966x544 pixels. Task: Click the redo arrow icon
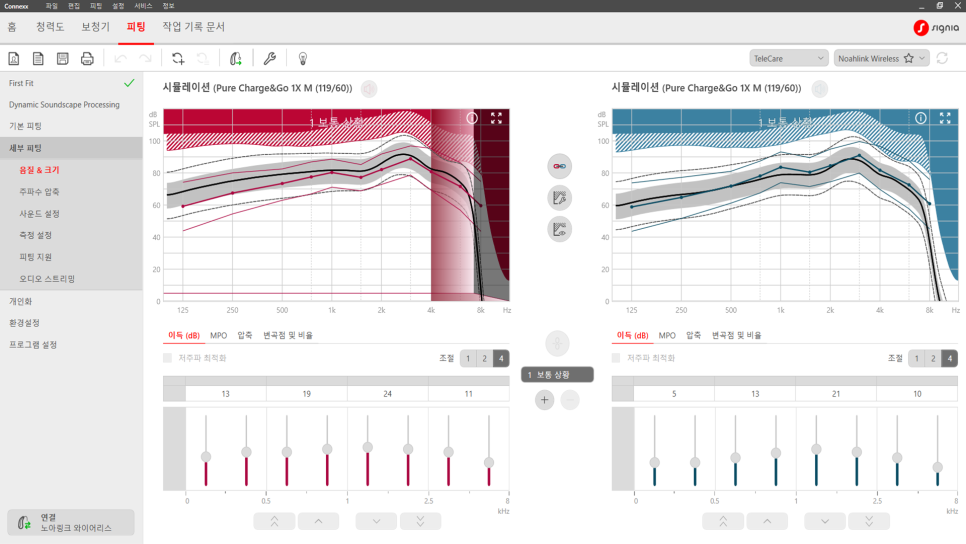pyautogui.click(x=145, y=59)
